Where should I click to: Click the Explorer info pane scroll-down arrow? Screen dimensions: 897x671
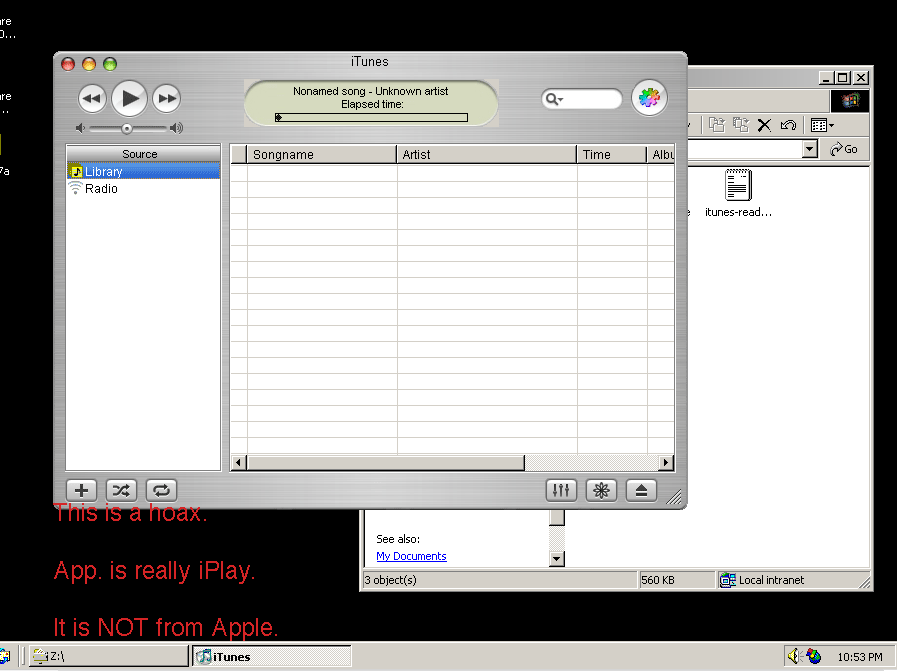click(x=557, y=558)
